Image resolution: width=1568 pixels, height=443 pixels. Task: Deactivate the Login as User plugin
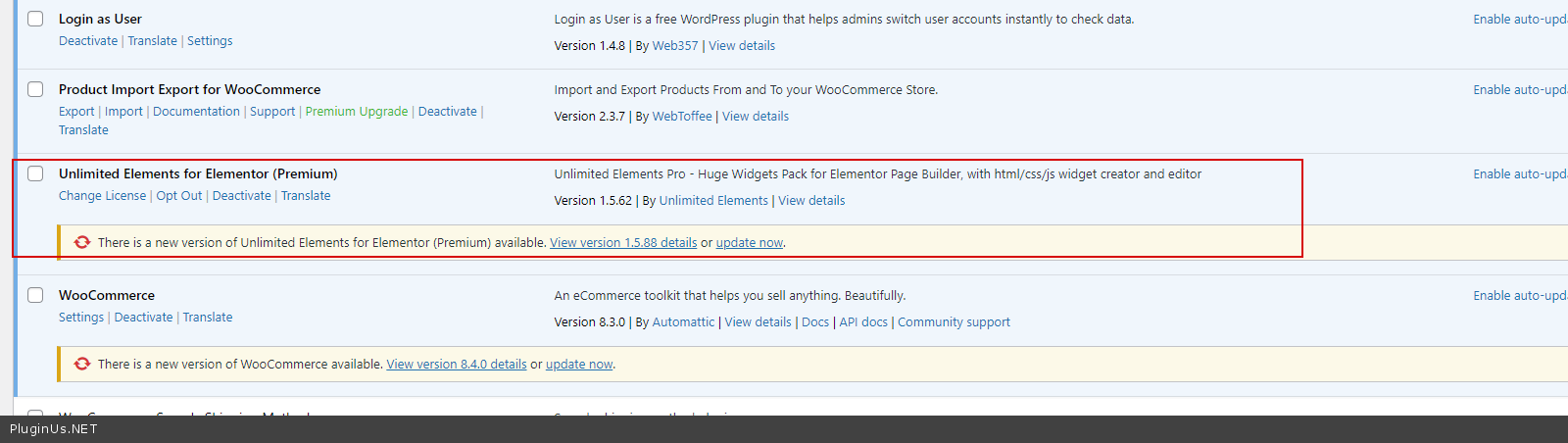click(87, 41)
